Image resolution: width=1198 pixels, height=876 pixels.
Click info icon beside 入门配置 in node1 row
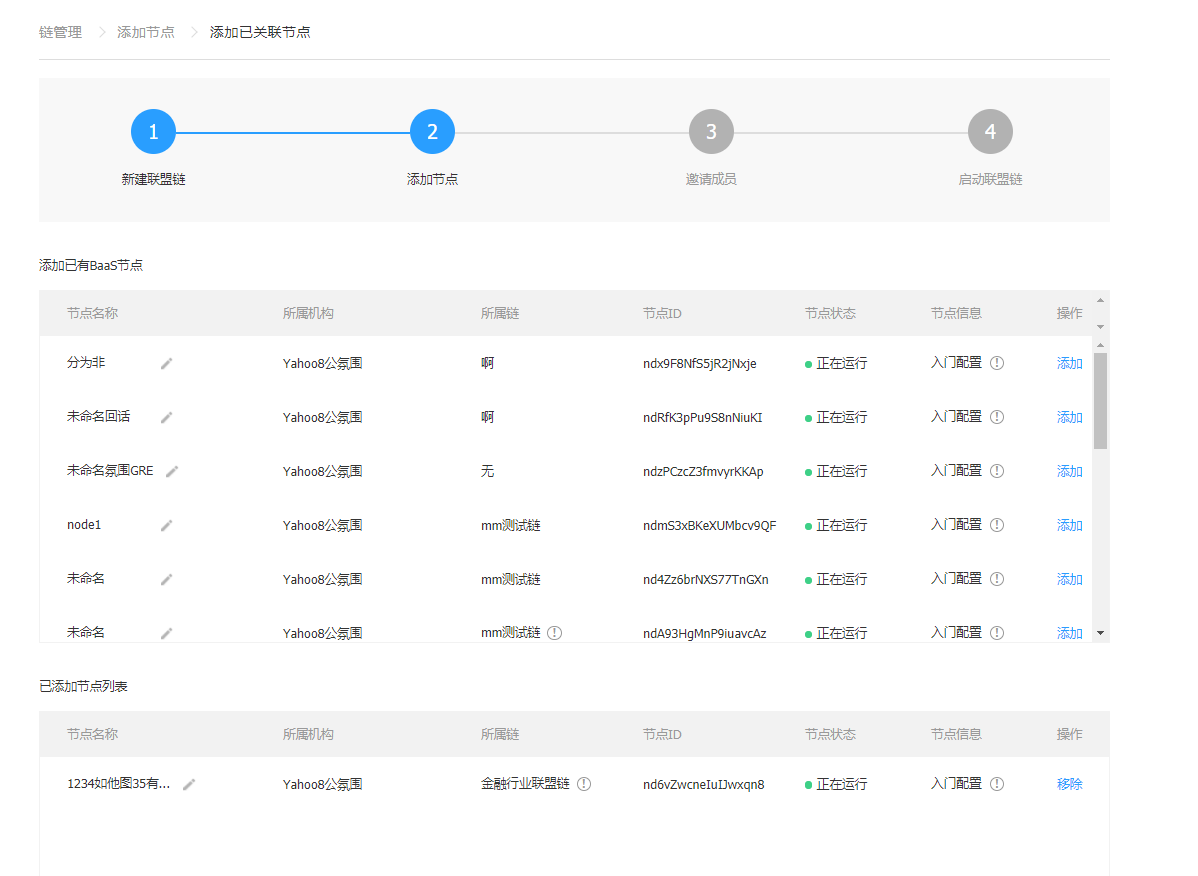tap(997, 526)
